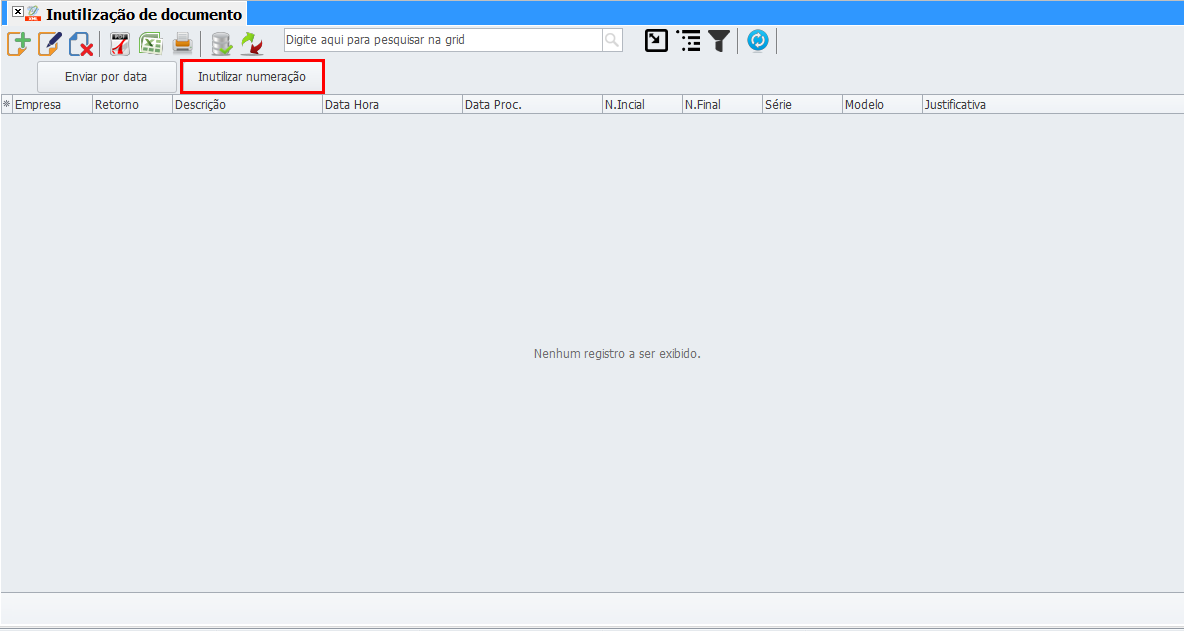Click the Justificativa column header
Screen dimensions: 1184x631
tap(1050, 105)
